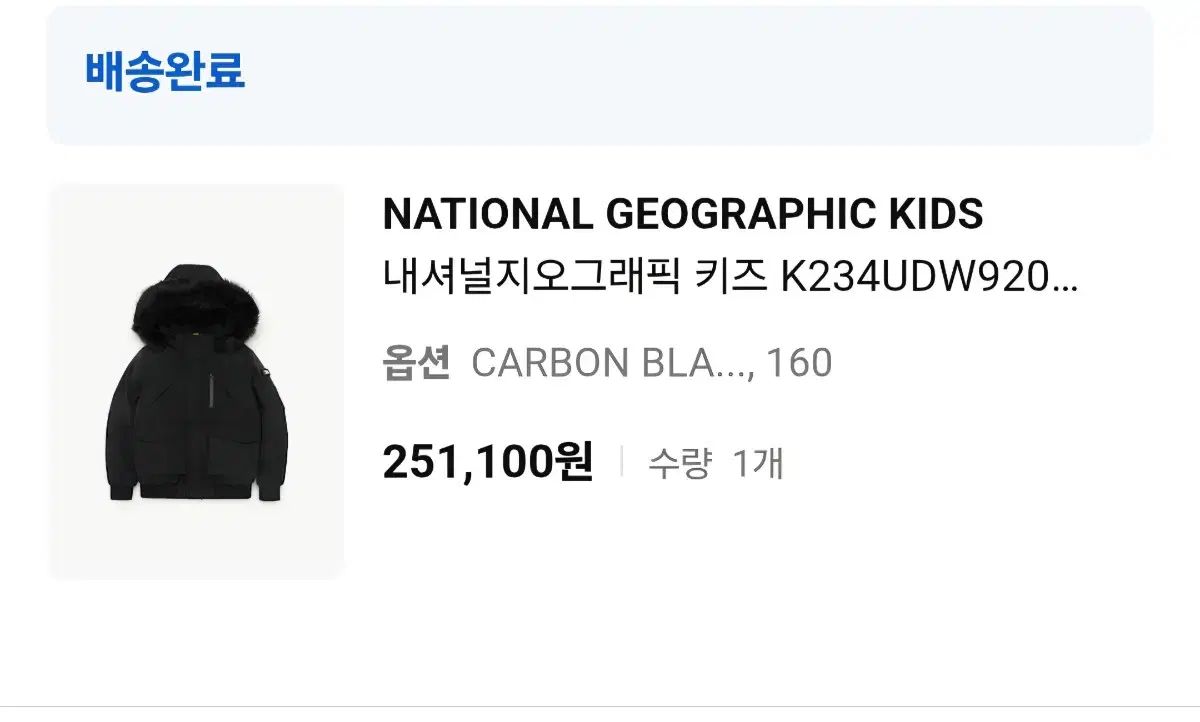1200x722 pixels.
Task: Click the 배송완료 delivery status text
Action: [165, 71]
